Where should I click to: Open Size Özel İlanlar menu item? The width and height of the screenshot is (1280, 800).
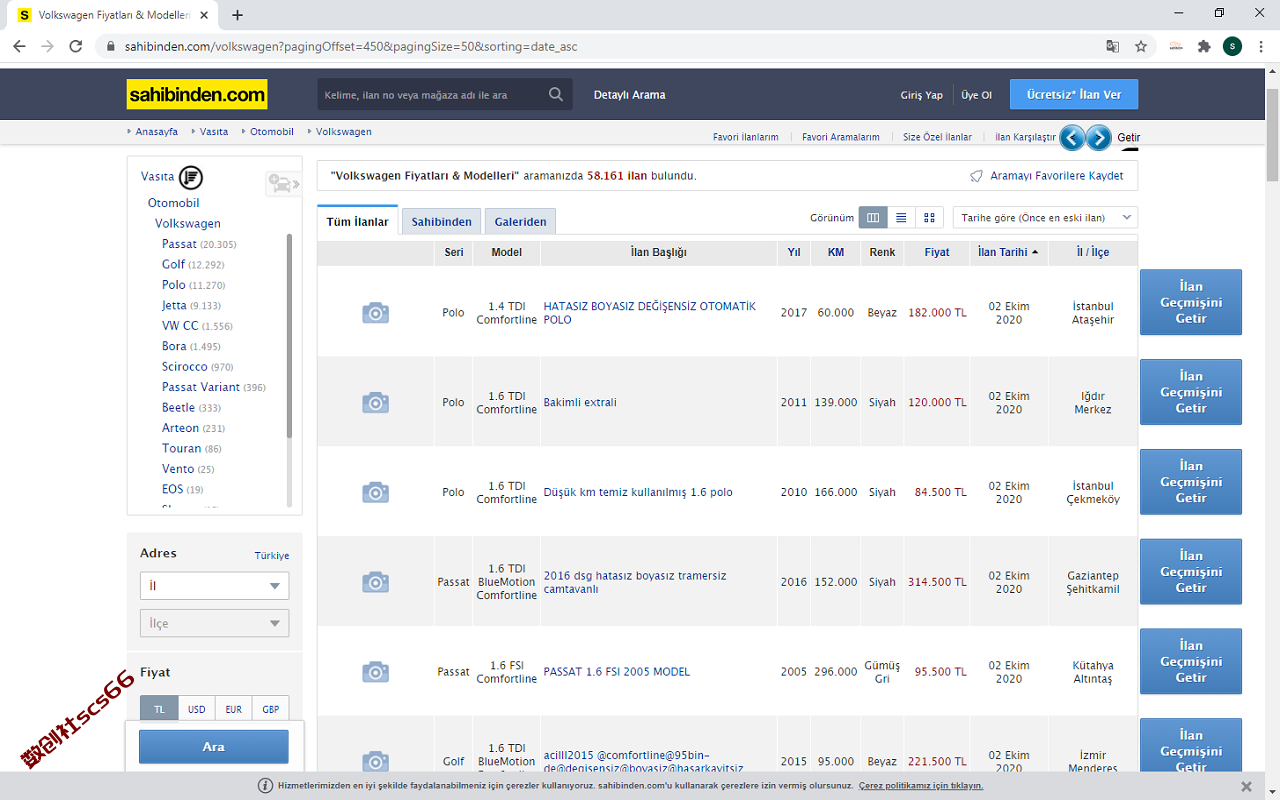(937, 137)
